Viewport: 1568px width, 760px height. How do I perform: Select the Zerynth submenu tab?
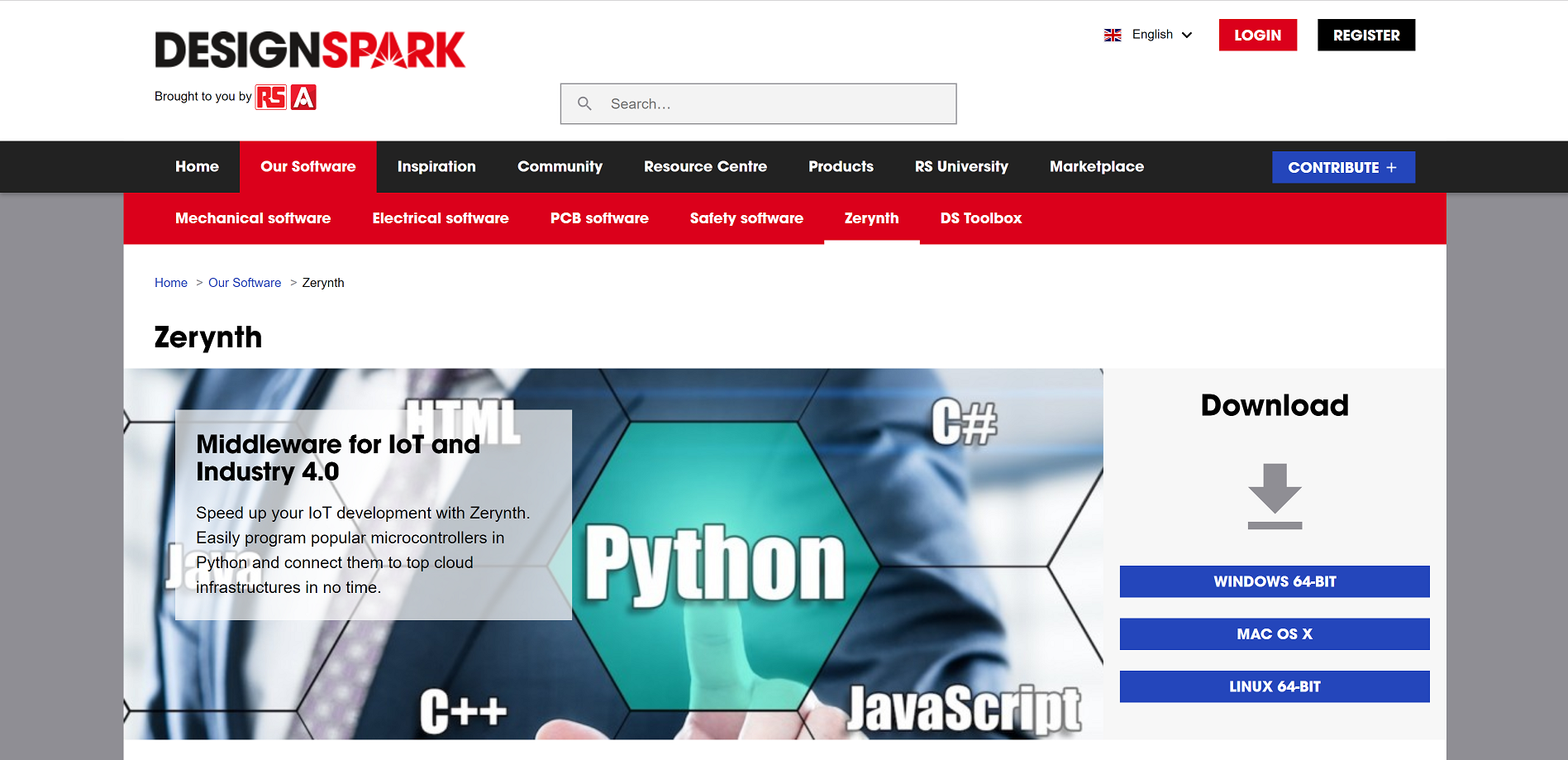click(871, 218)
